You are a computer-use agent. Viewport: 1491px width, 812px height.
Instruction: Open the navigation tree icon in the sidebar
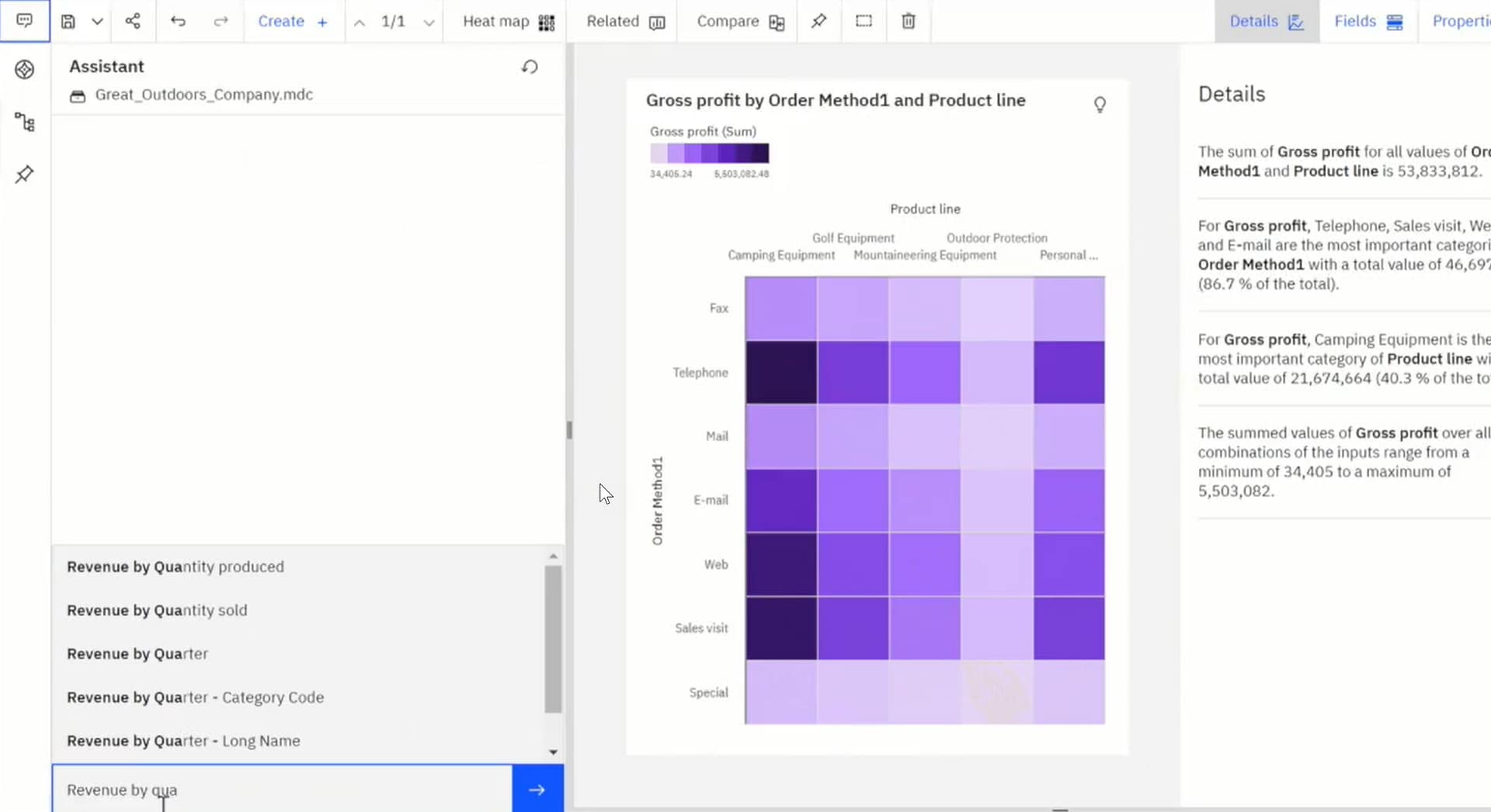(24, 122)
